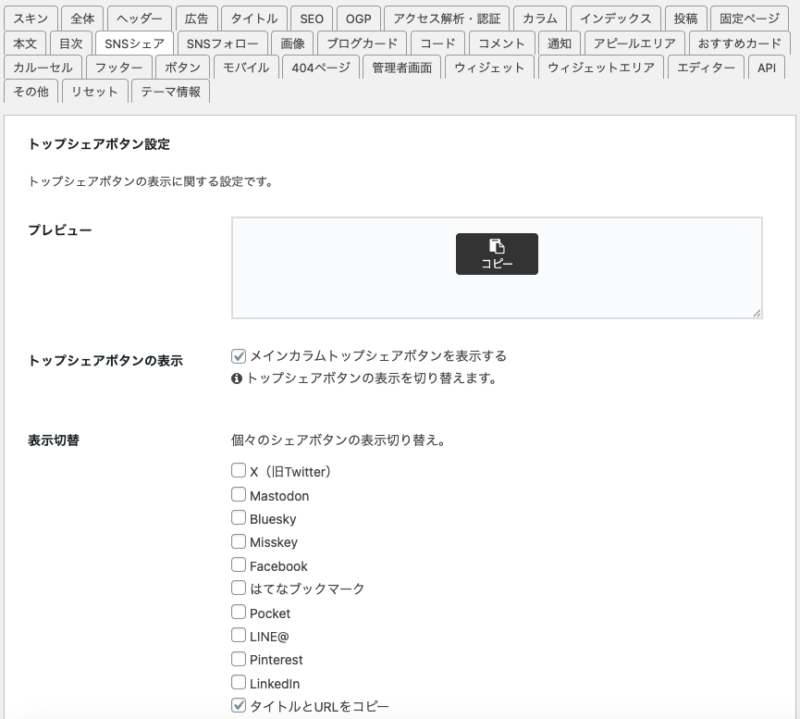Enable the Facebook share checkbox

click(238, 564)
